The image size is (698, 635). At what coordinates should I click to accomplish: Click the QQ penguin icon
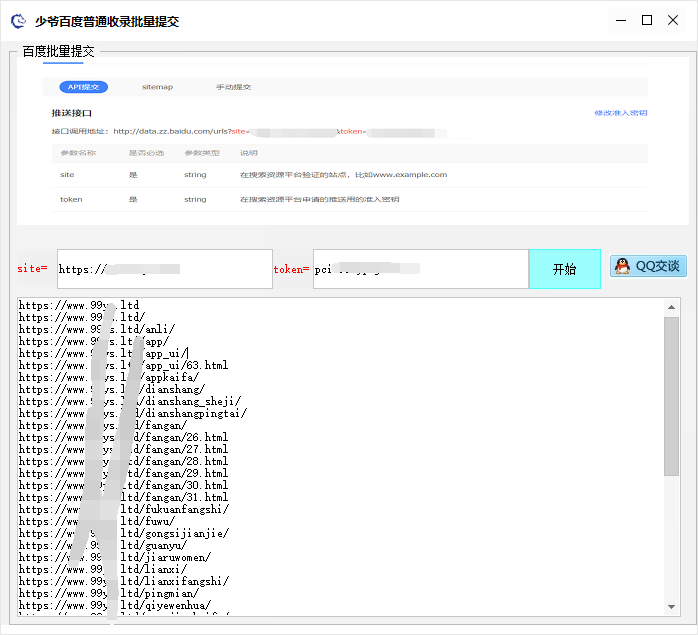click(x=622, y=266)
